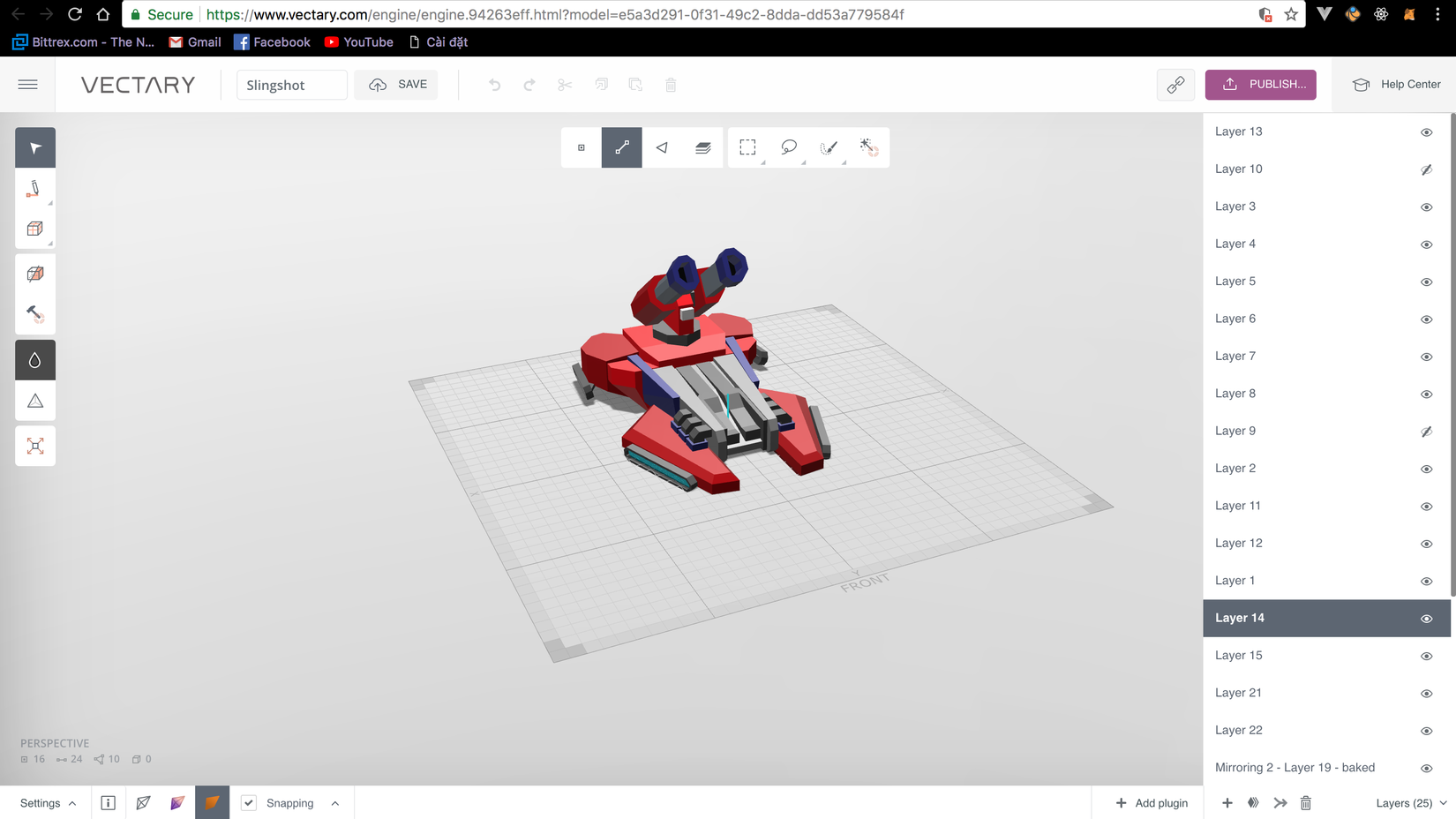The height and width of the screenshot is (819, 1456).
Task: Select the vertex selection mode icon
Action: pos(580,147)
